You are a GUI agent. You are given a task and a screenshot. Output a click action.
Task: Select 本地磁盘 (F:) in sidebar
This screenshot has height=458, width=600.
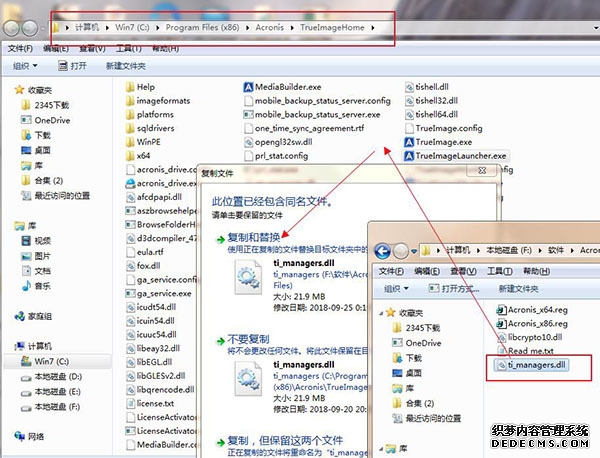(x=51, y=407)
